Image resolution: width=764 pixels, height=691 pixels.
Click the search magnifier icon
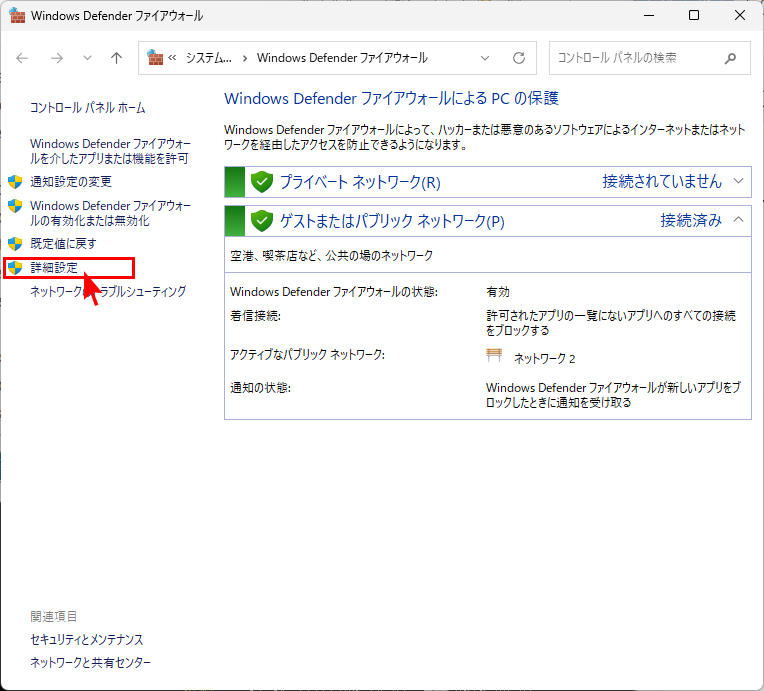coord(733,58)
